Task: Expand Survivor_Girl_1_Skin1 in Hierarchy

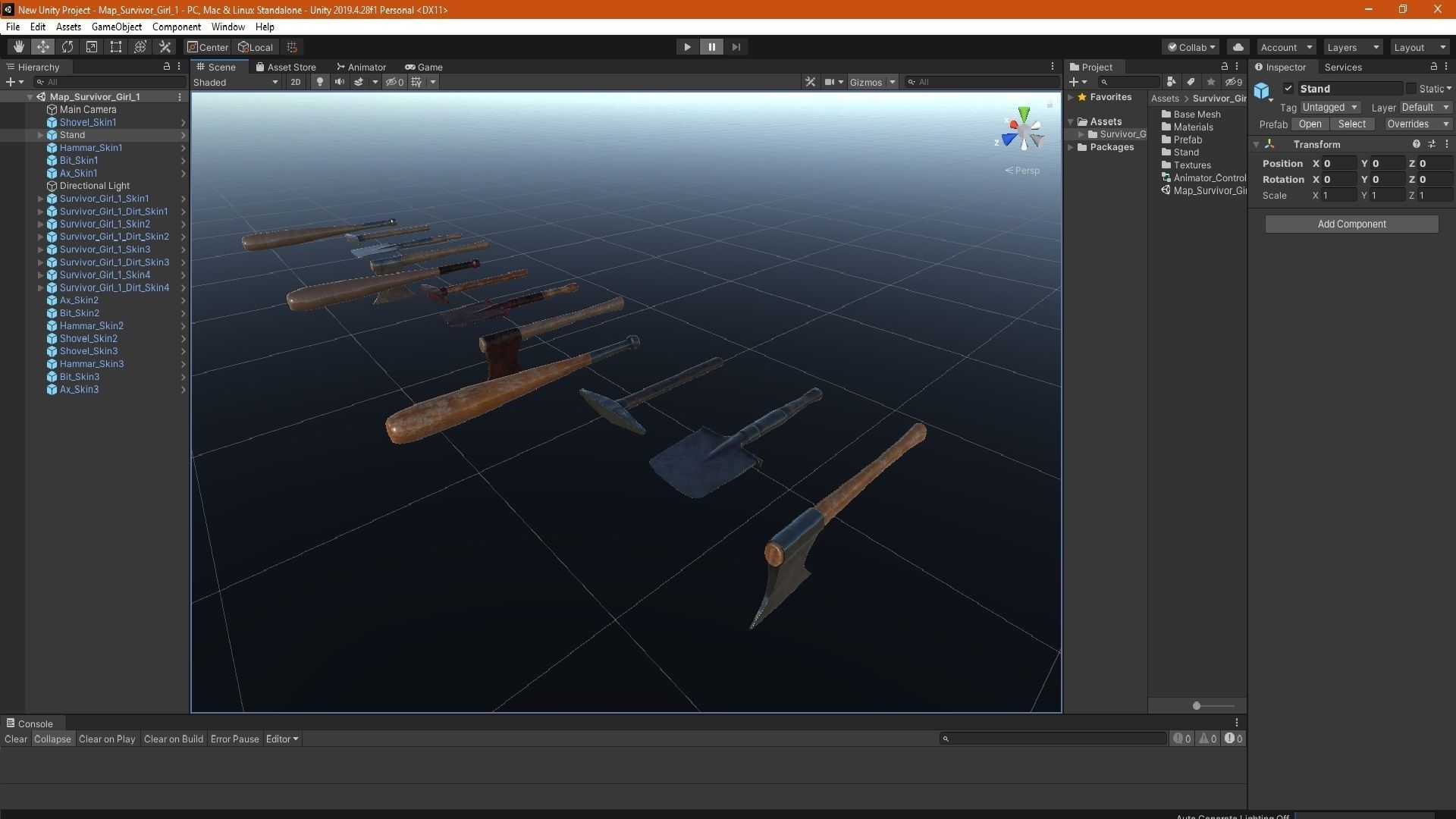Action: pos(40,199)
